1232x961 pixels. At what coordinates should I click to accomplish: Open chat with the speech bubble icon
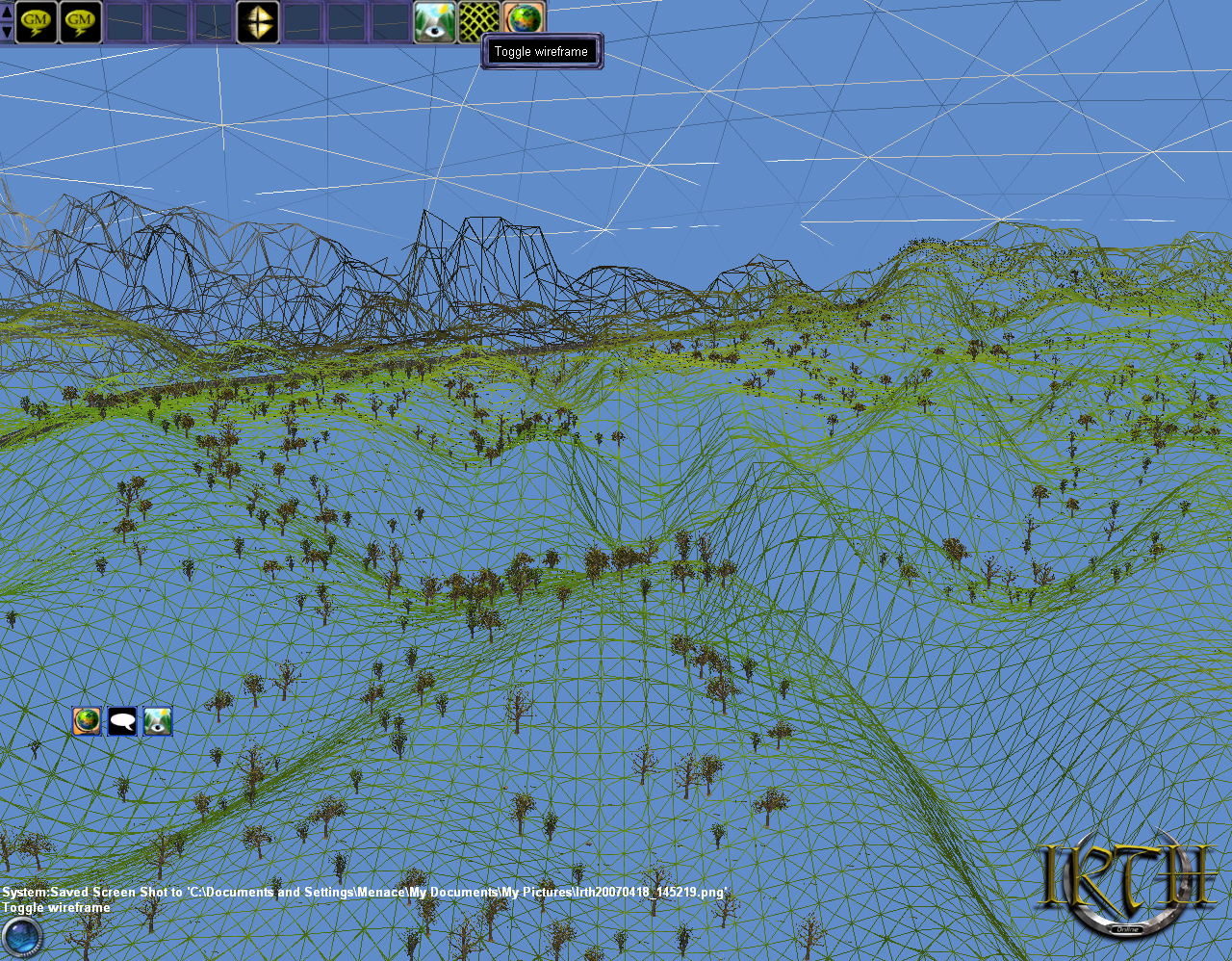tap(122, 720)
